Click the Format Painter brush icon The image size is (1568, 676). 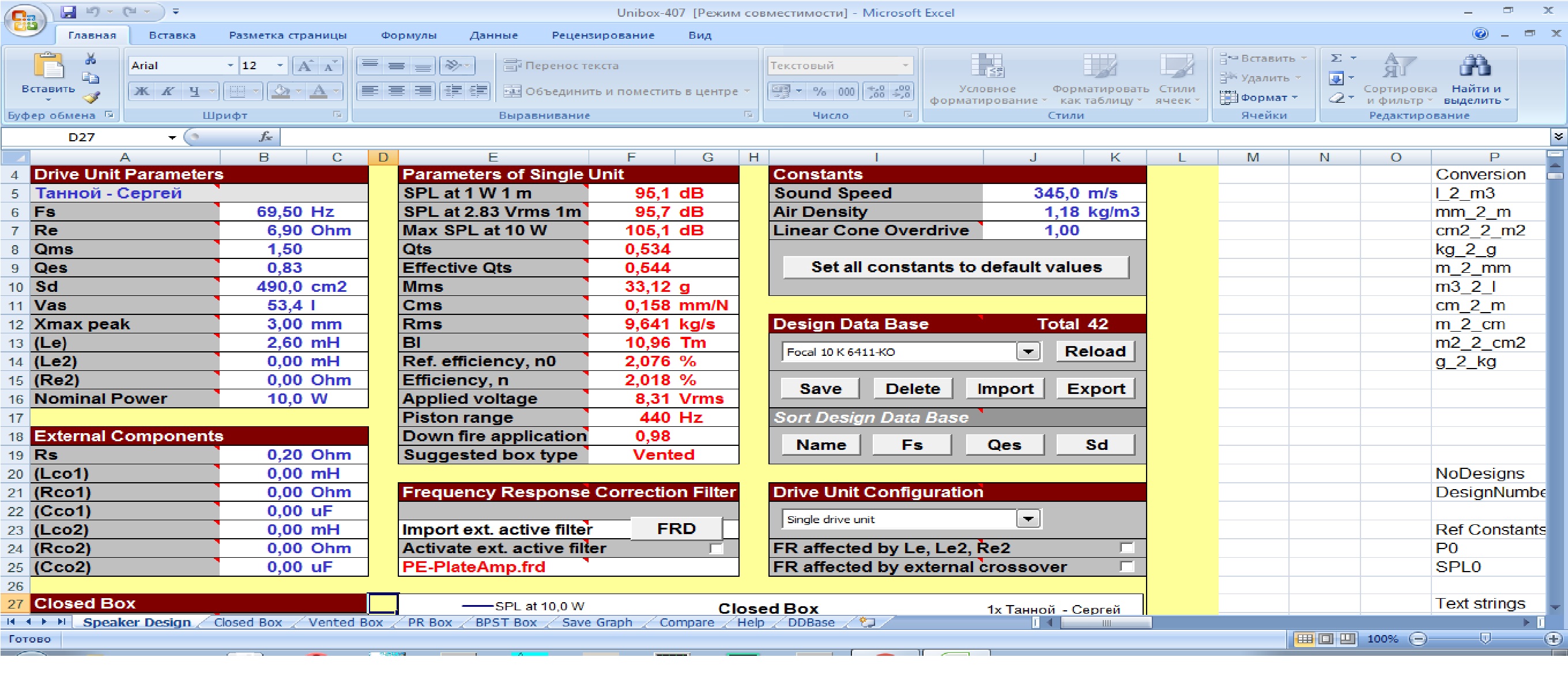tap(91, 97)
